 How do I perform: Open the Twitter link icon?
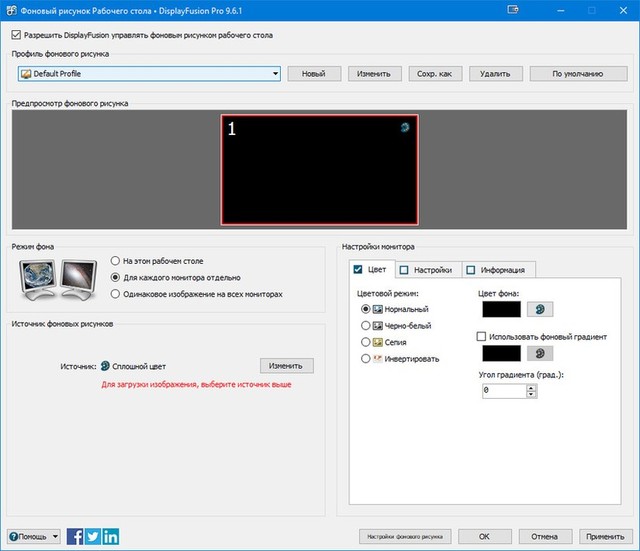[93, 537]
